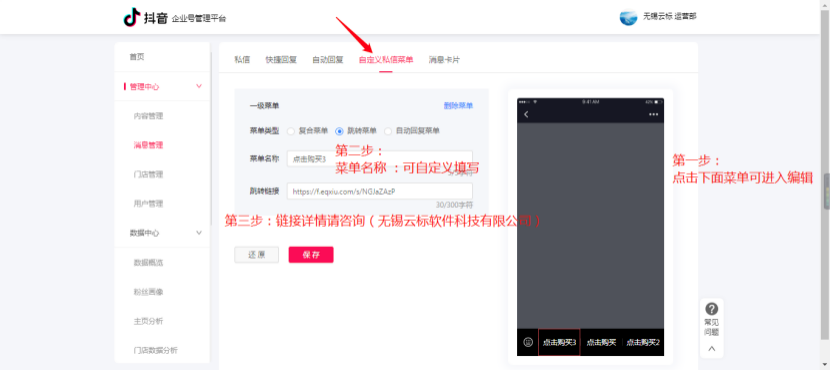The image size is (830, 370).
Task: Click the 跳转链接 URL input field
Action: 380,191
